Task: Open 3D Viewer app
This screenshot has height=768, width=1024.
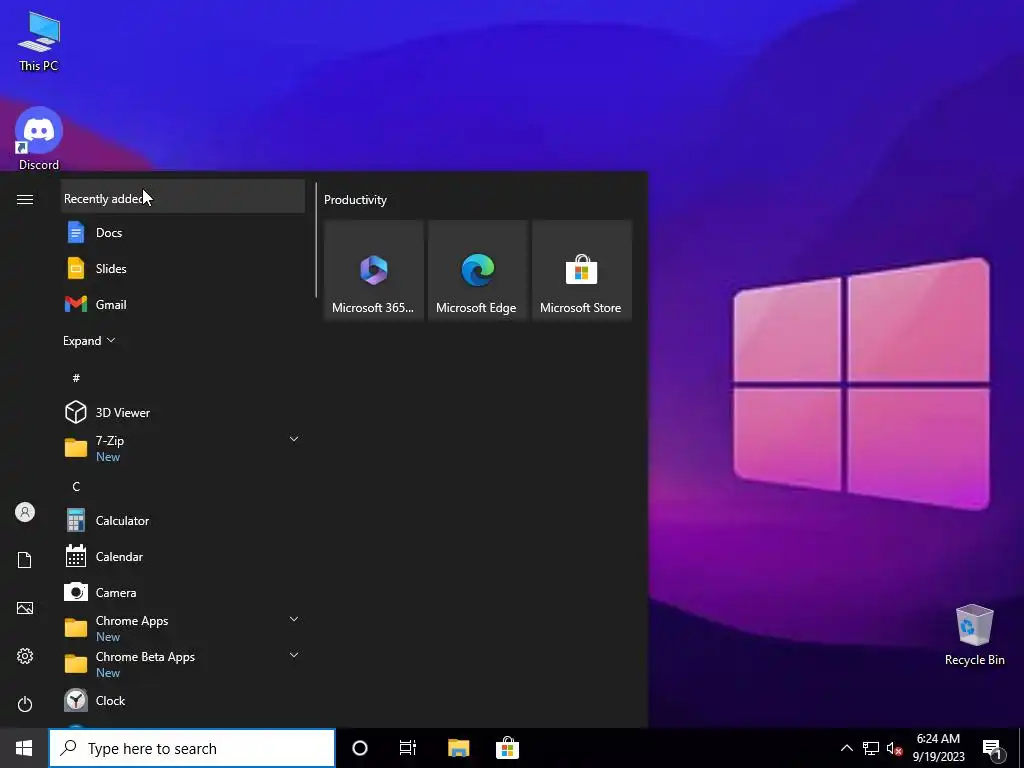Action: point(183,412)
